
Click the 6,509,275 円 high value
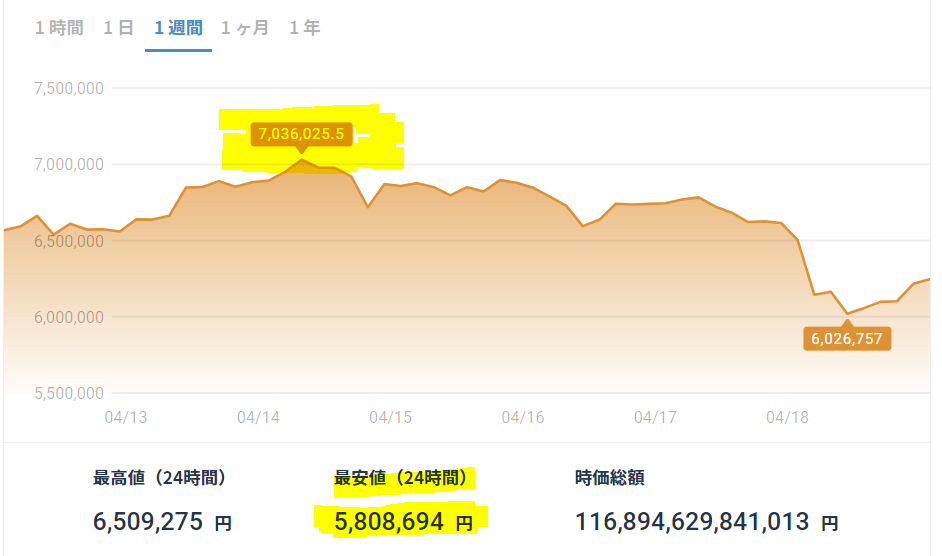tap(162, 522)
